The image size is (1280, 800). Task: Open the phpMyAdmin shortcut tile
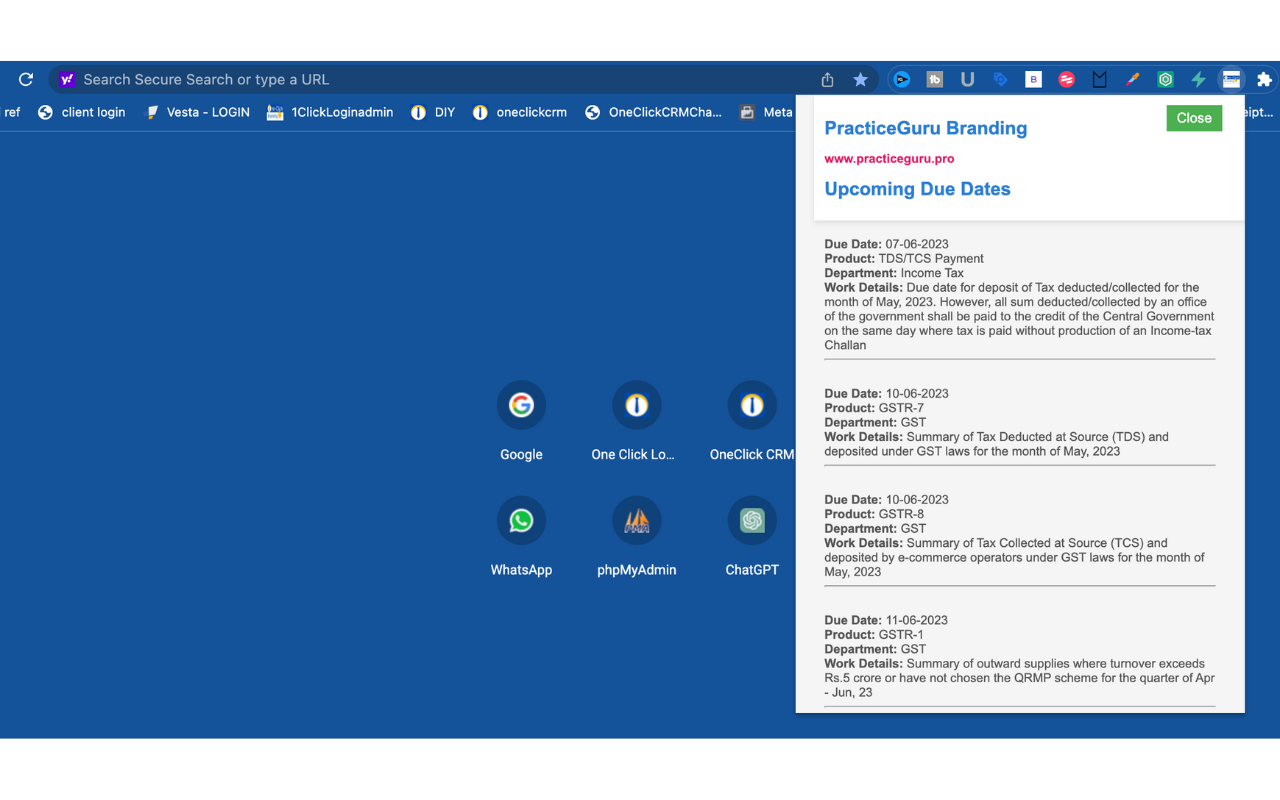point(636,537)
